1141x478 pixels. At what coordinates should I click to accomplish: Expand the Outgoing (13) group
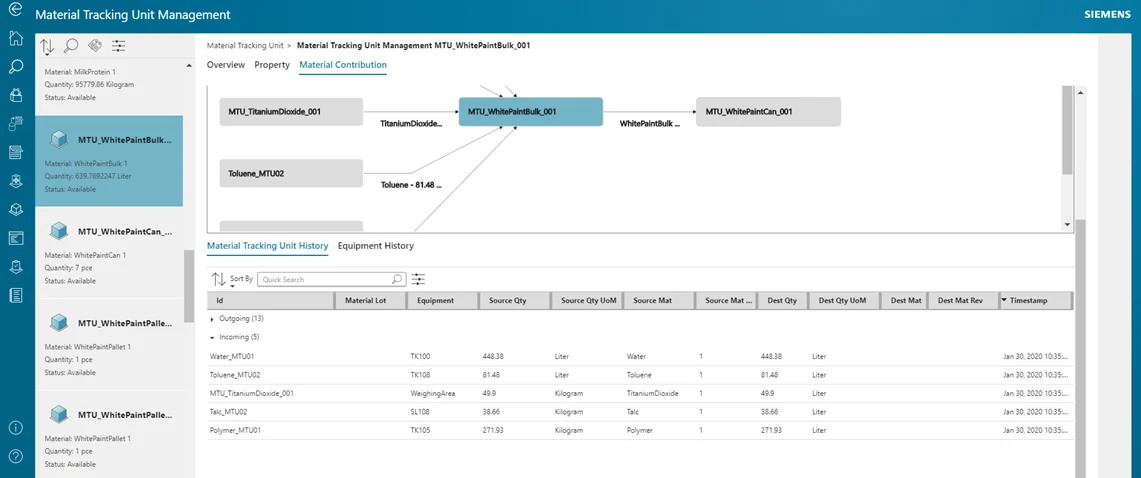(x=211, y=318)
